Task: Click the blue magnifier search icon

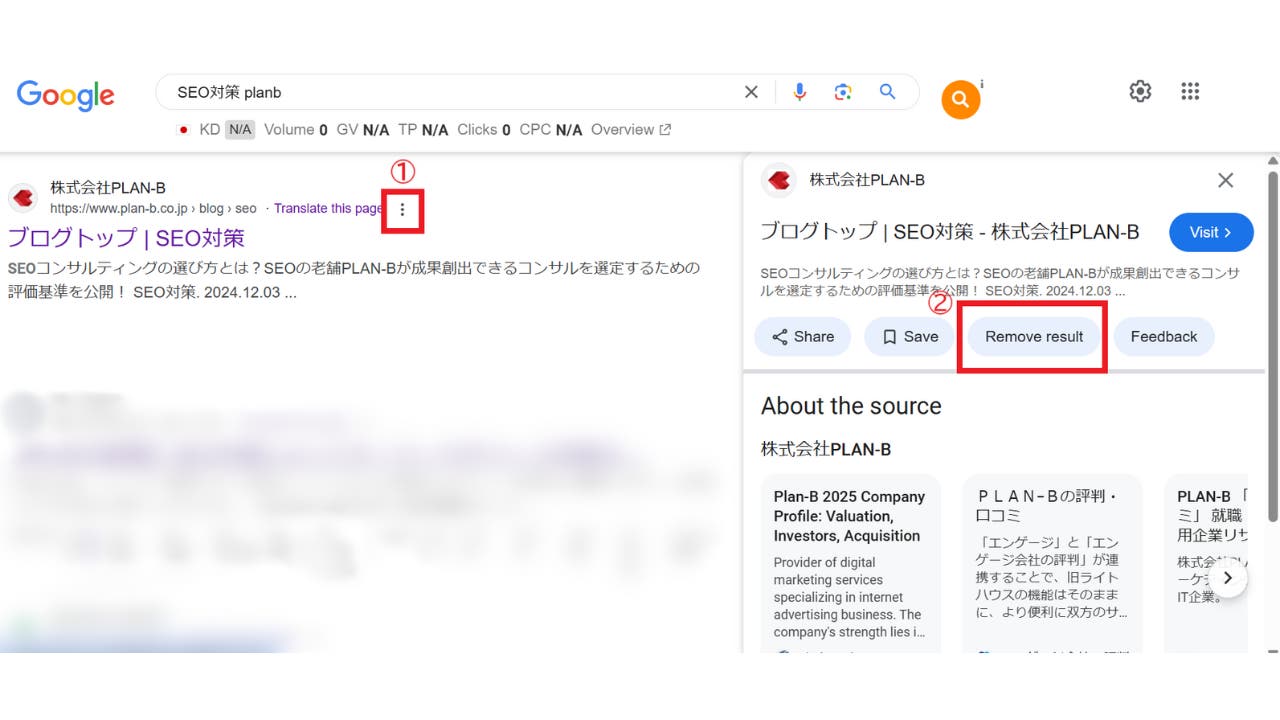Action: point(887,92)
